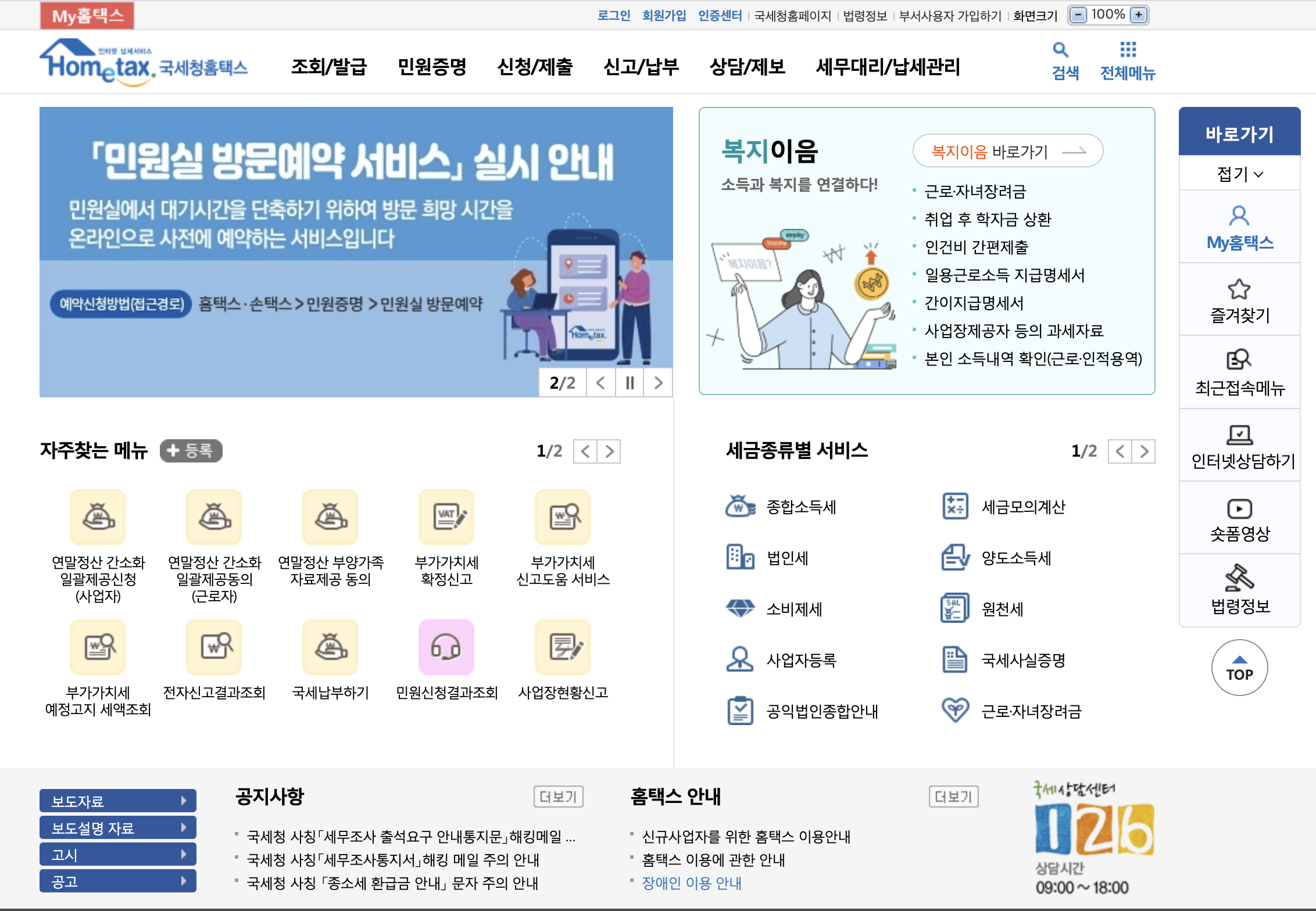Click the 법령정보 gavel icon

click(x=1239, y=578)
